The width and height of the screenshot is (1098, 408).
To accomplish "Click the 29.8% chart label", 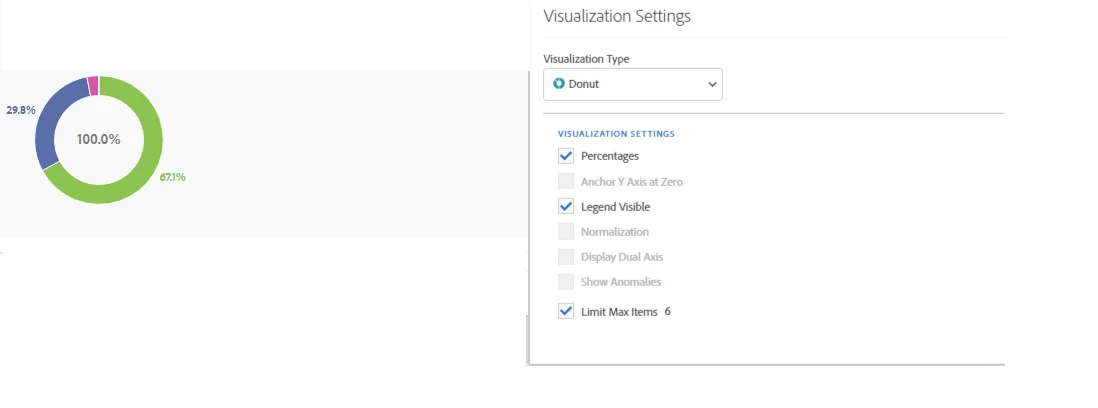I will 20,110.
